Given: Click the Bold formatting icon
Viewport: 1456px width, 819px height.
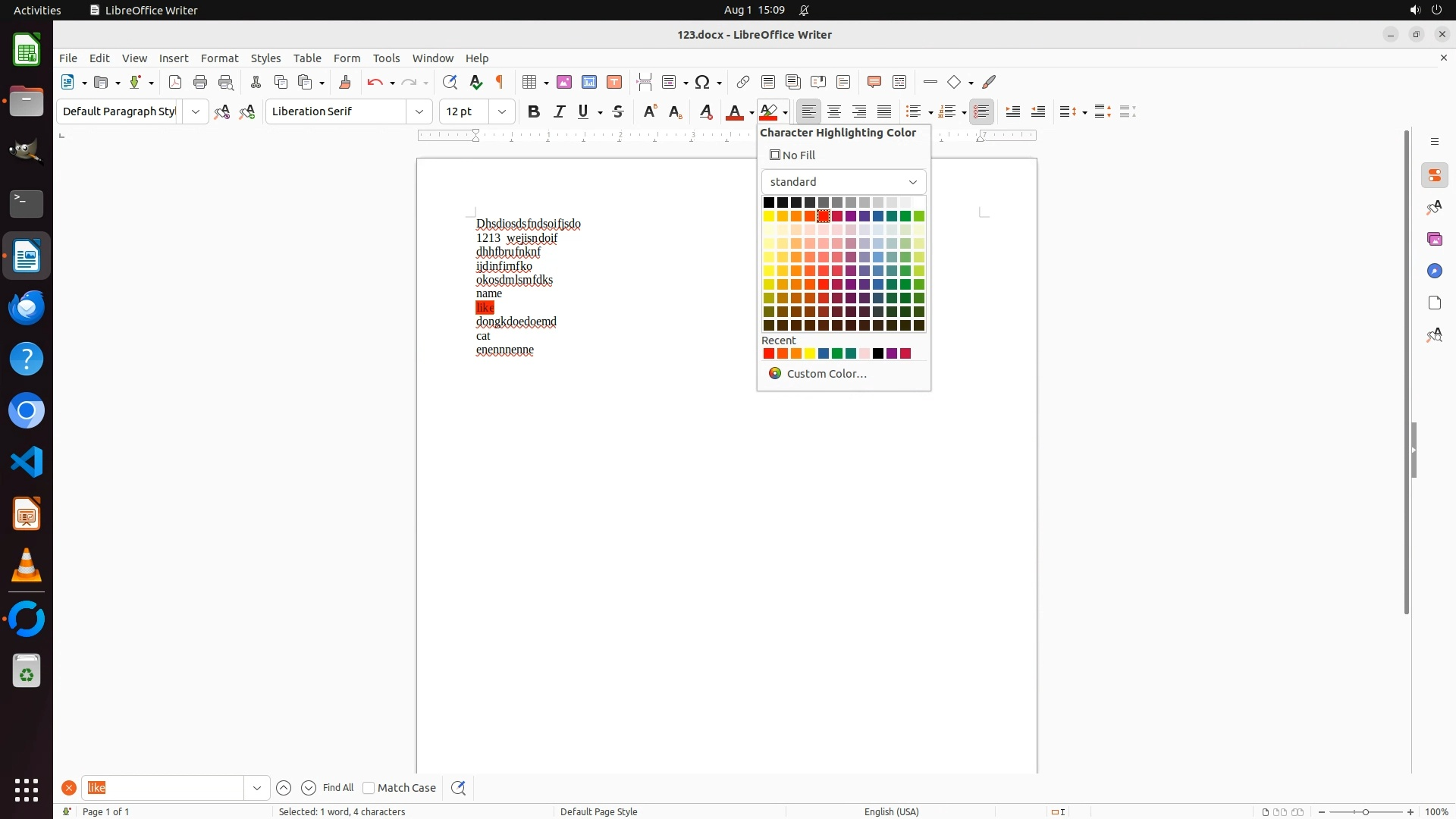Looking at the screenshot, I should (x=534, y=111).
